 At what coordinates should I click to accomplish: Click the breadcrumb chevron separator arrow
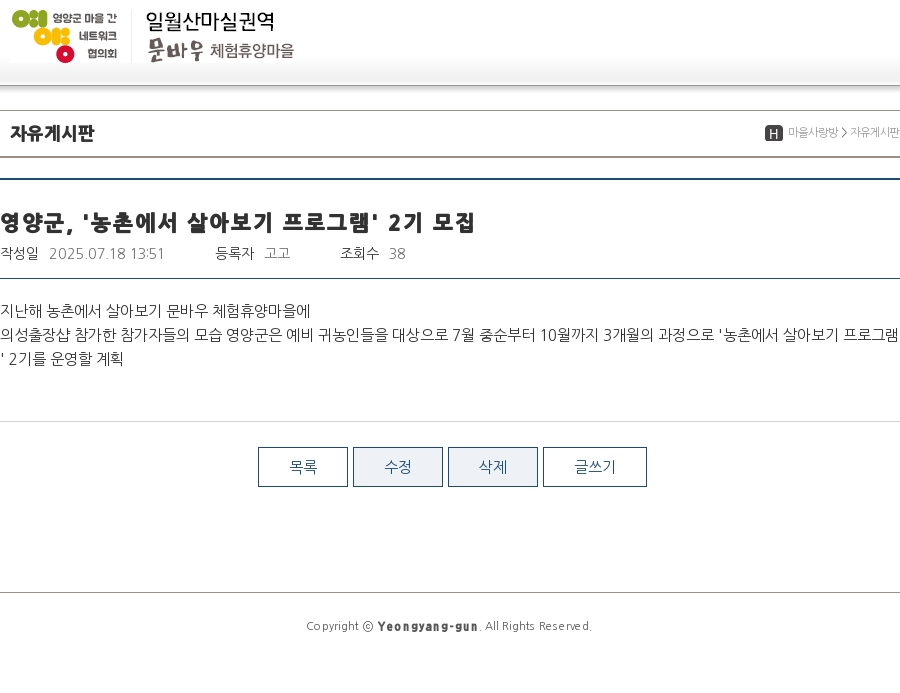pyautogui.click(x=844, y=133)
